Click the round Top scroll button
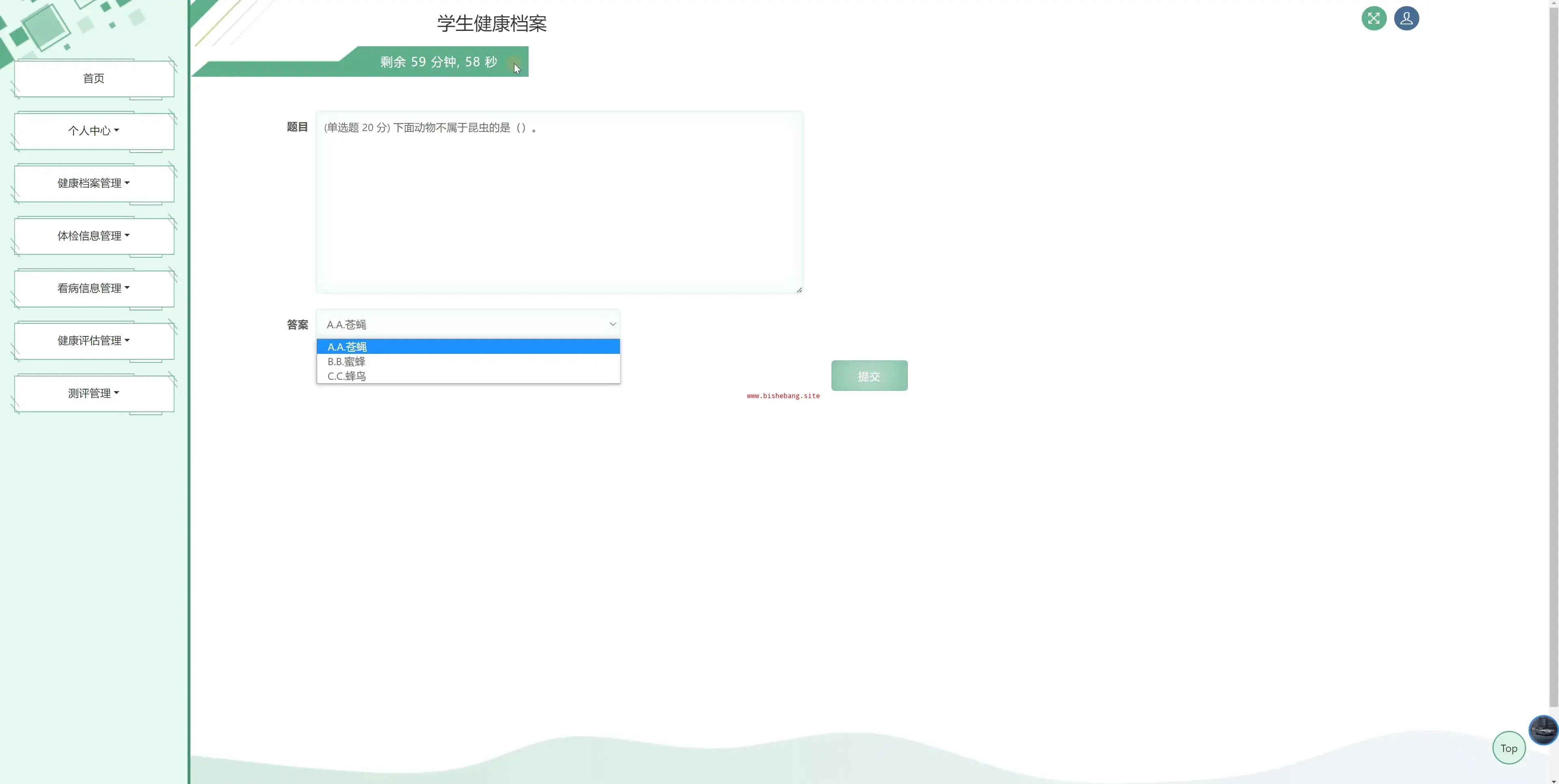The image size is (1559, 784). point(1509,748)
